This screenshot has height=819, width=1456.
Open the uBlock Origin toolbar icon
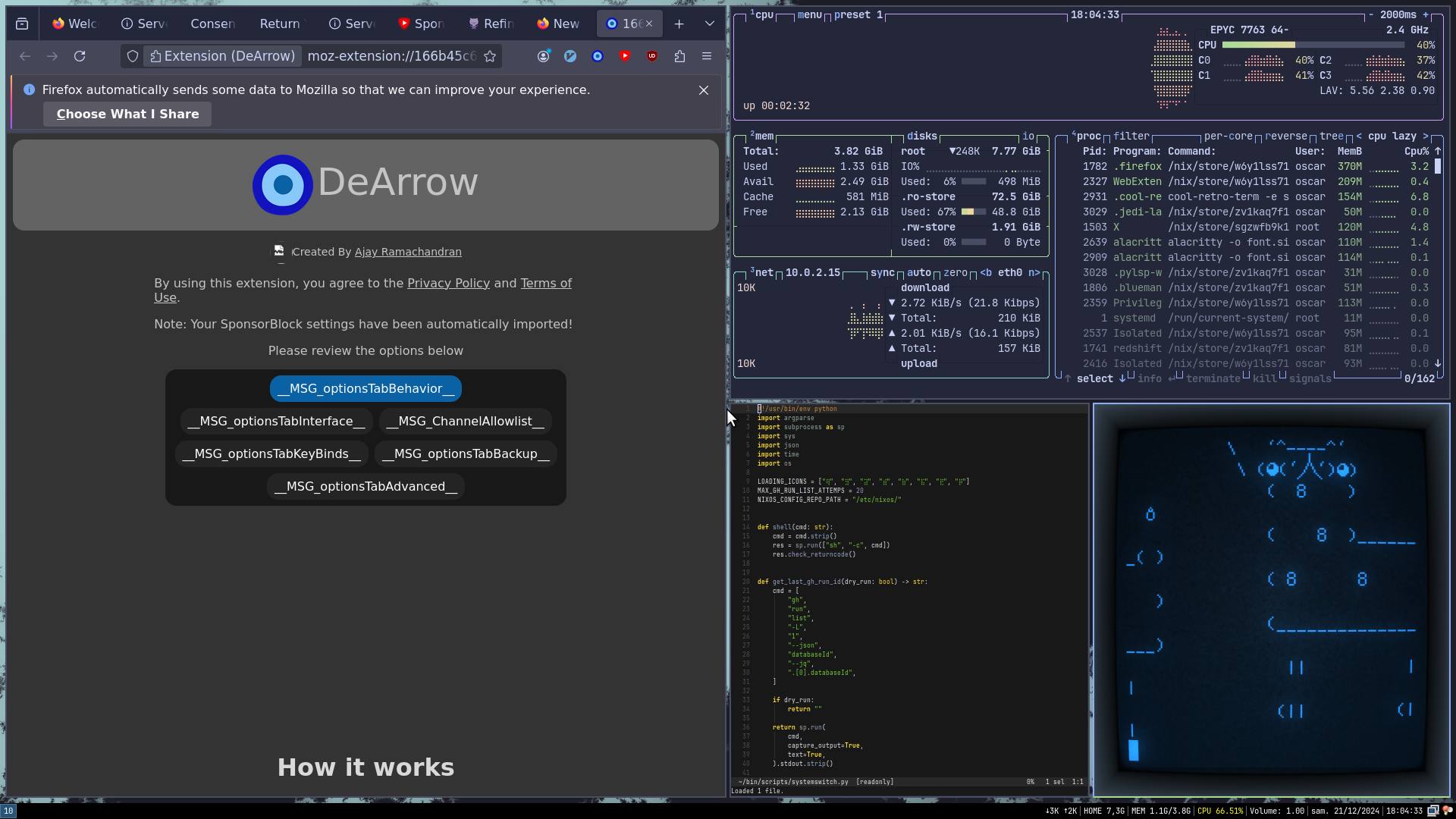pos(652,56)
